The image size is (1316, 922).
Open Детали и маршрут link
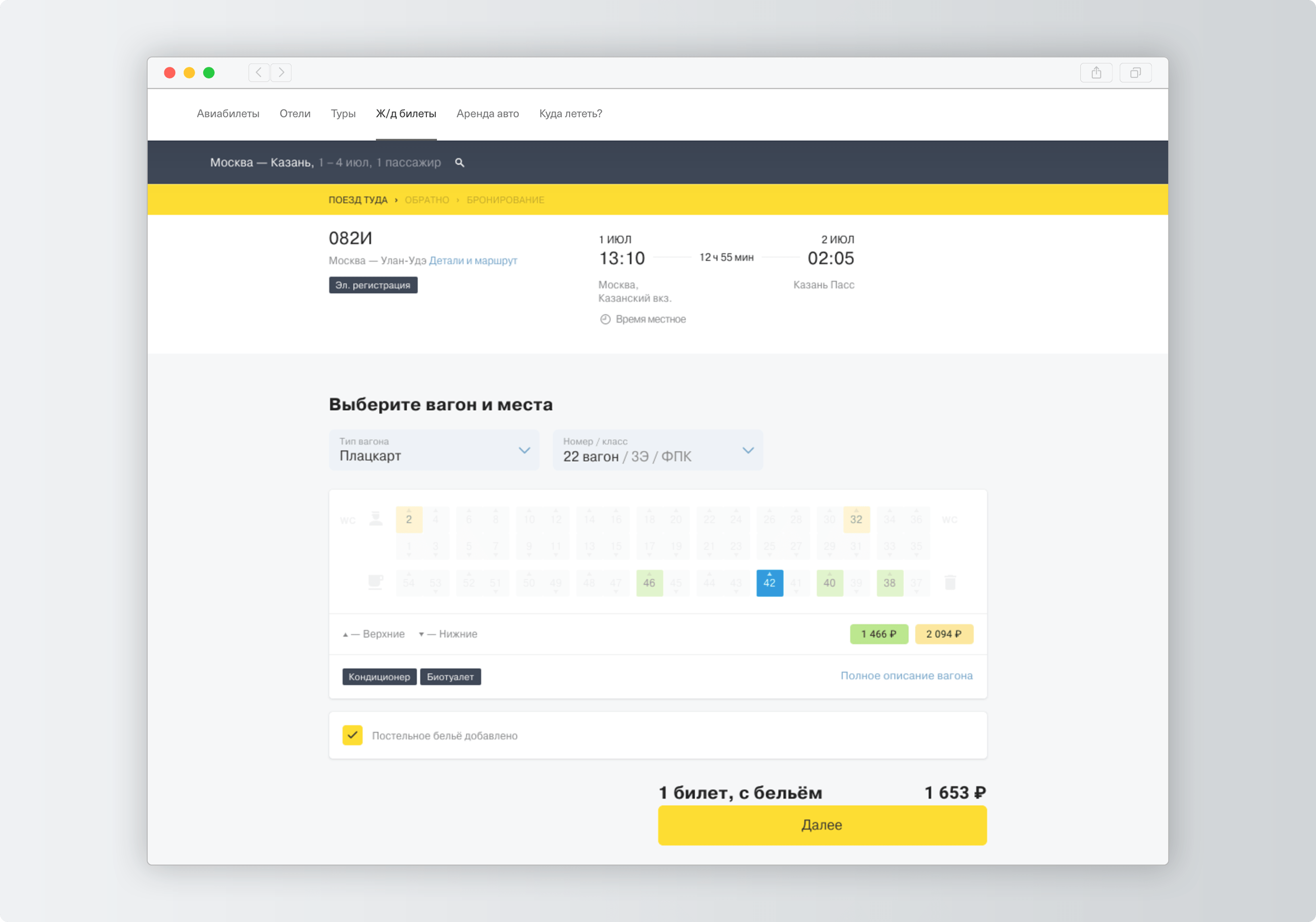tap(473, 260)
